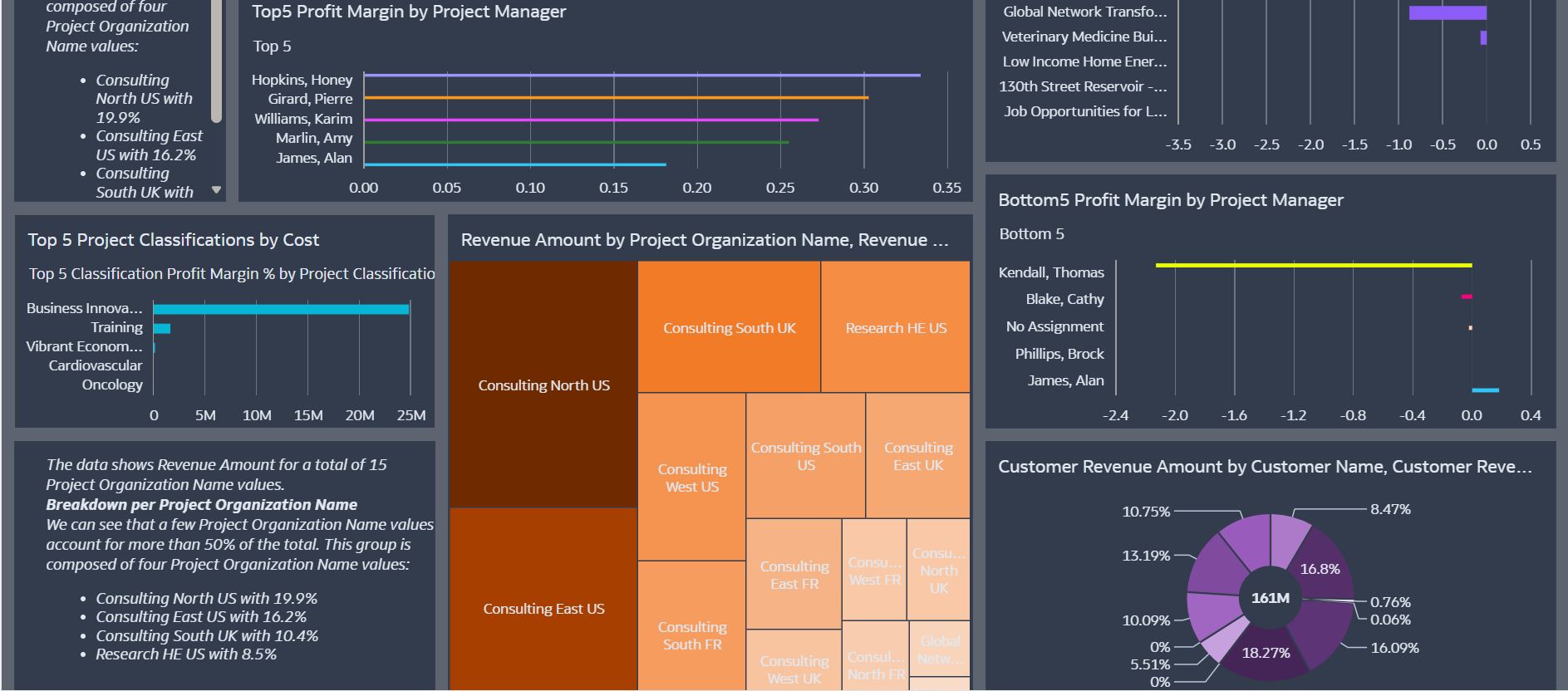Click the narrative panel scrollbar thumb
The height and width of the screenshot is (691, 1568).
pyautogui.click(x=216, y=60)
